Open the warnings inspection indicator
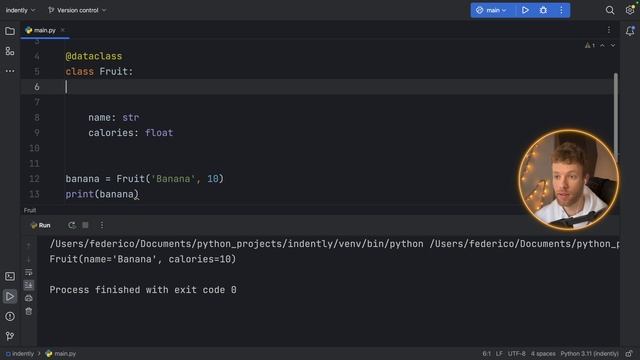This screenshot has width=640, height=360. [x=589, y=45]
